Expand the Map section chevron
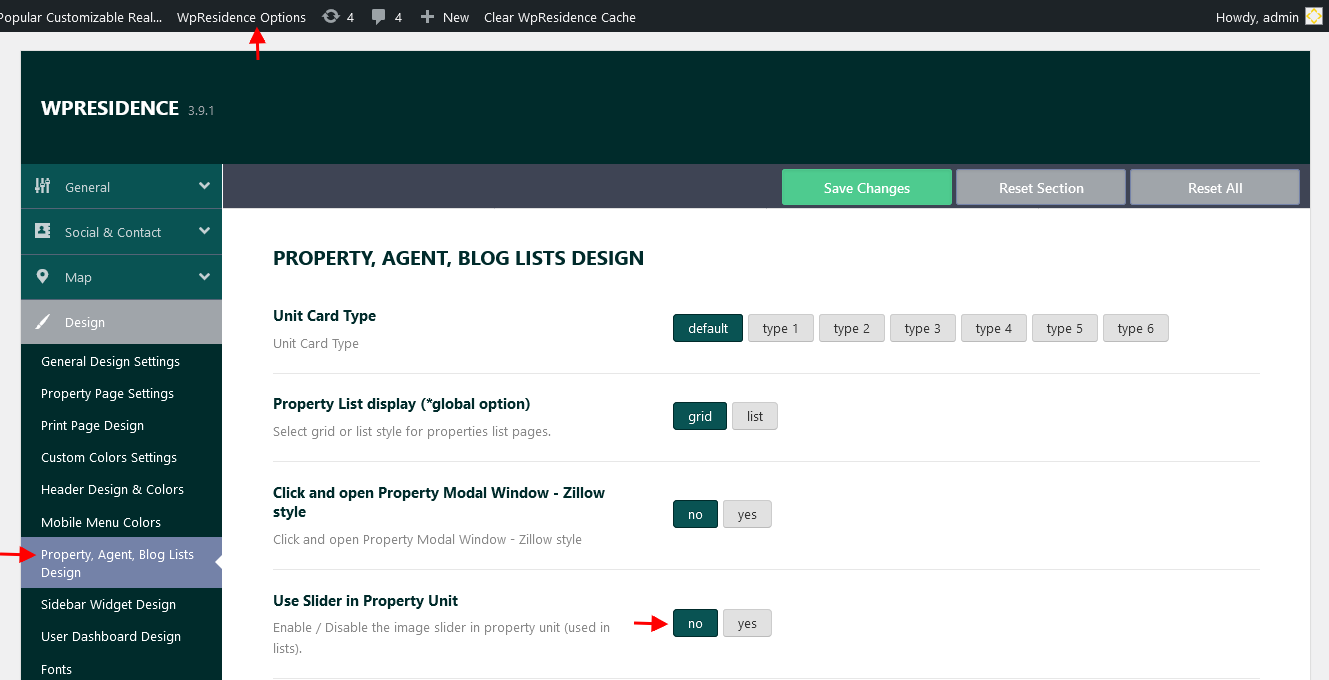 tap(204, 277)
